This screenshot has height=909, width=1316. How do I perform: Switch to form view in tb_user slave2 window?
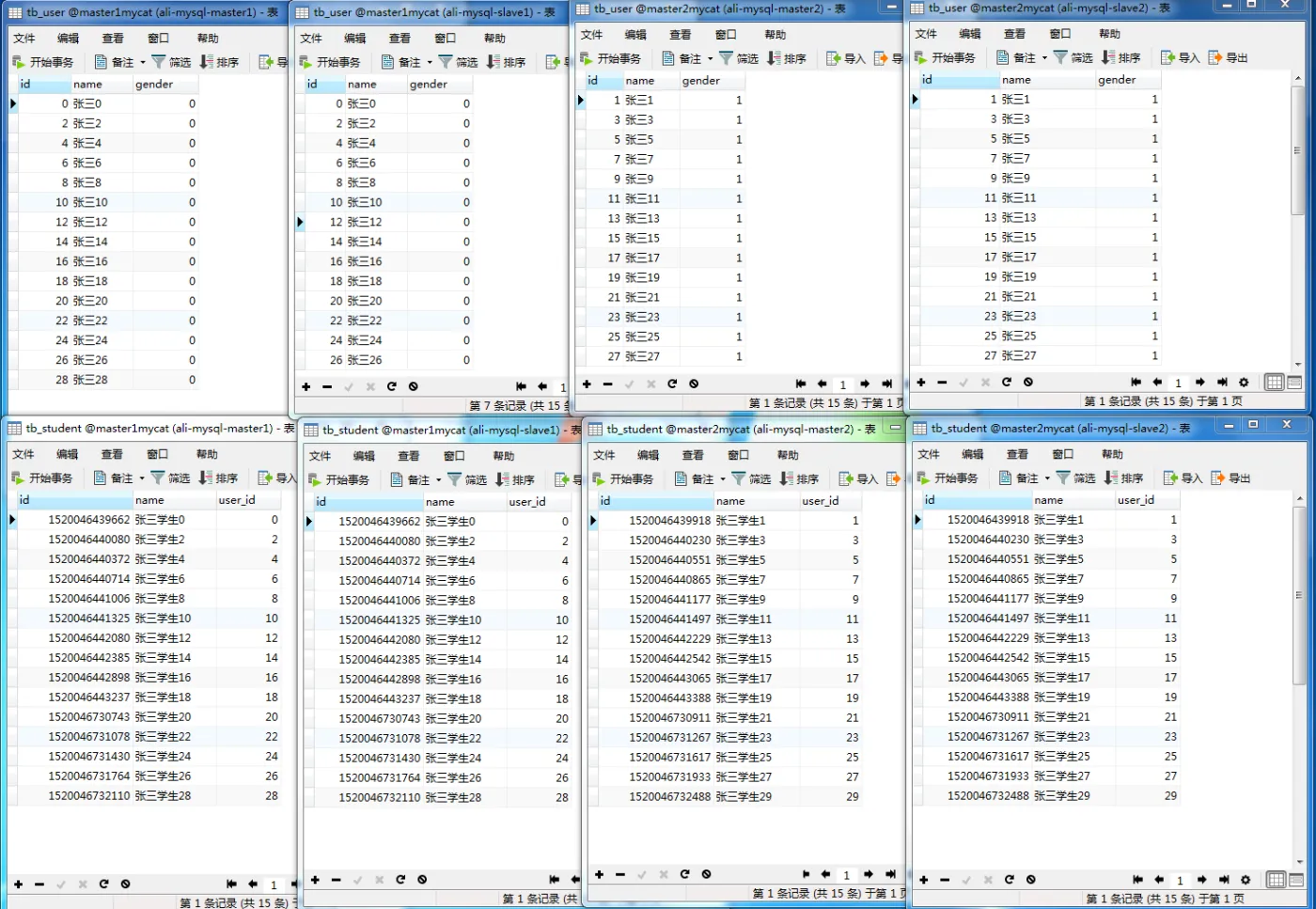pos(1294,383)
